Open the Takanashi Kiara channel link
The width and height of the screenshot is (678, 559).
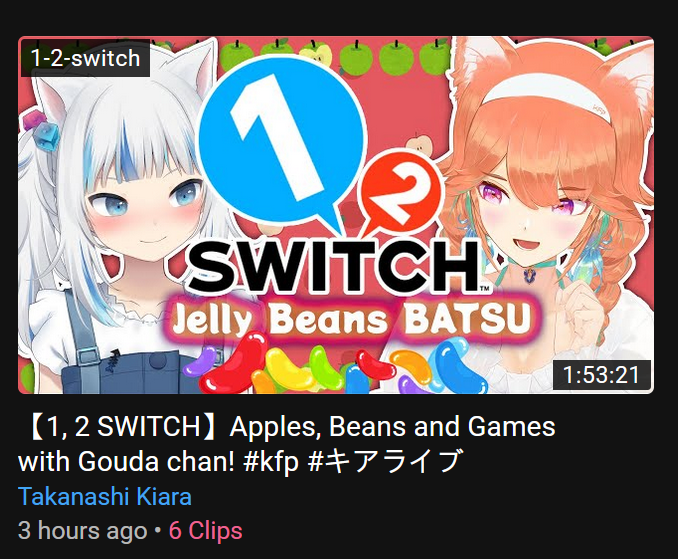[105, 496]
